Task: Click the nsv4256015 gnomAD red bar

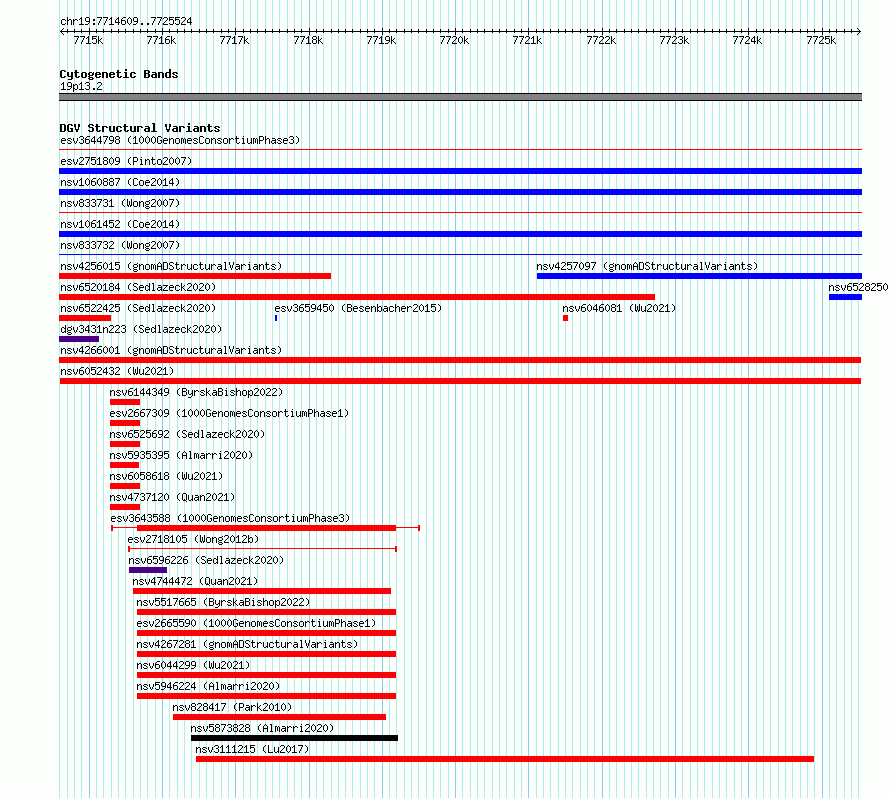Action: click(195, 276)
